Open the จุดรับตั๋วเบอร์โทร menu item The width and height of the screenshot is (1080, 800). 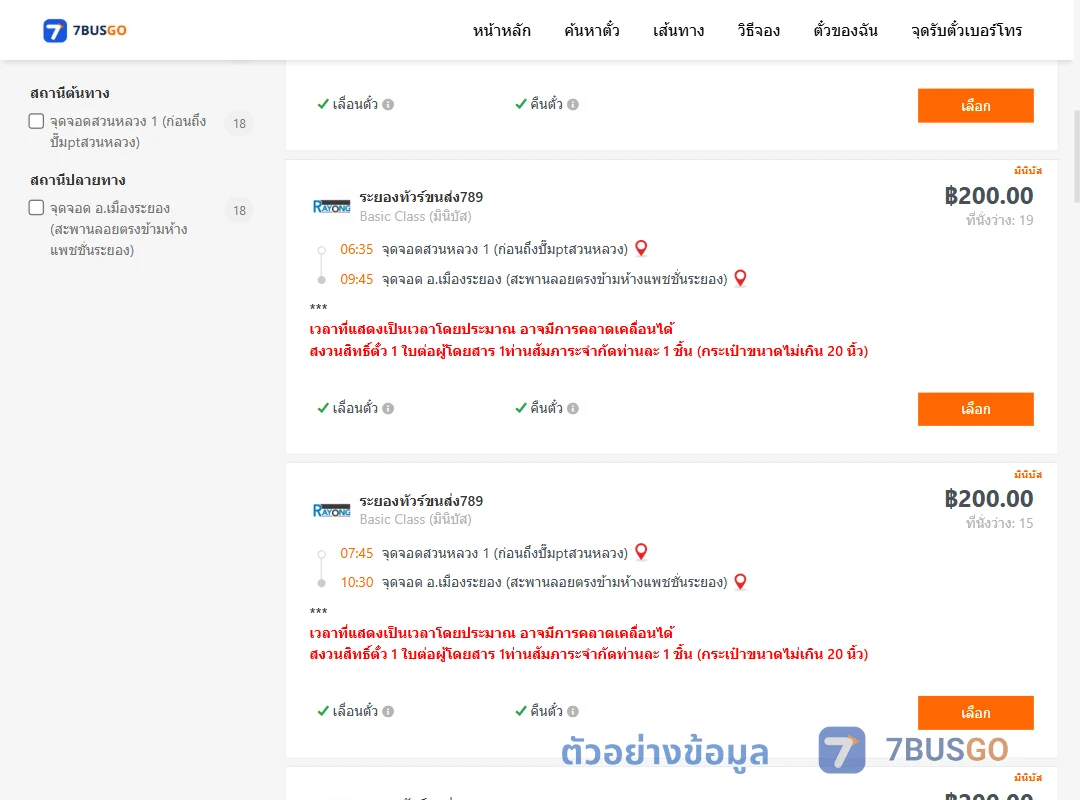(966, 30)
